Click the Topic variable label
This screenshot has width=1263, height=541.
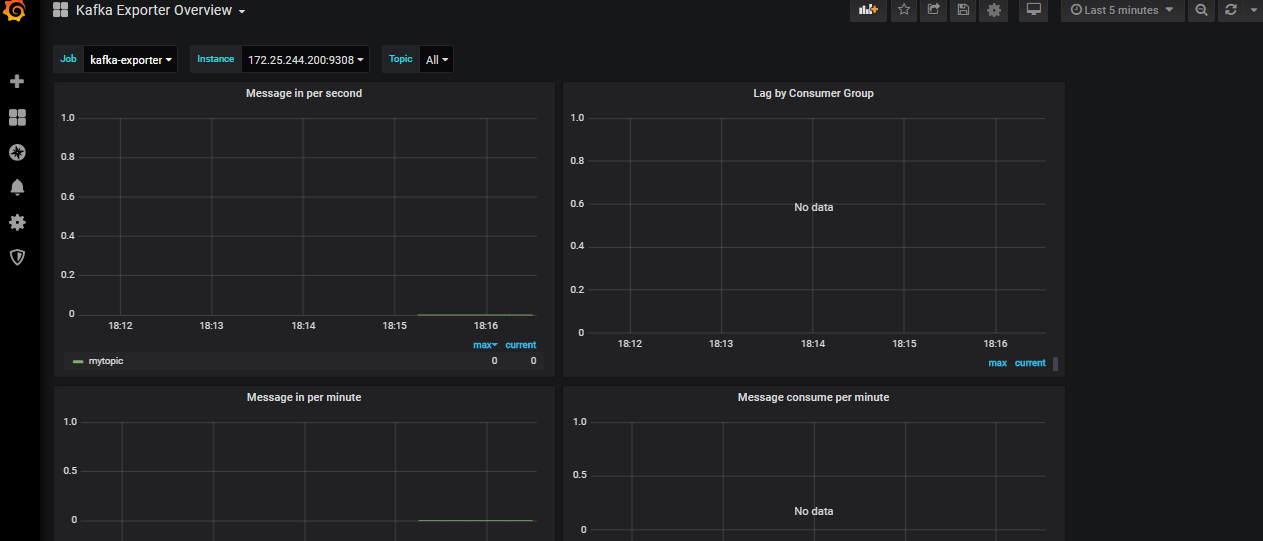pos(401,59)
